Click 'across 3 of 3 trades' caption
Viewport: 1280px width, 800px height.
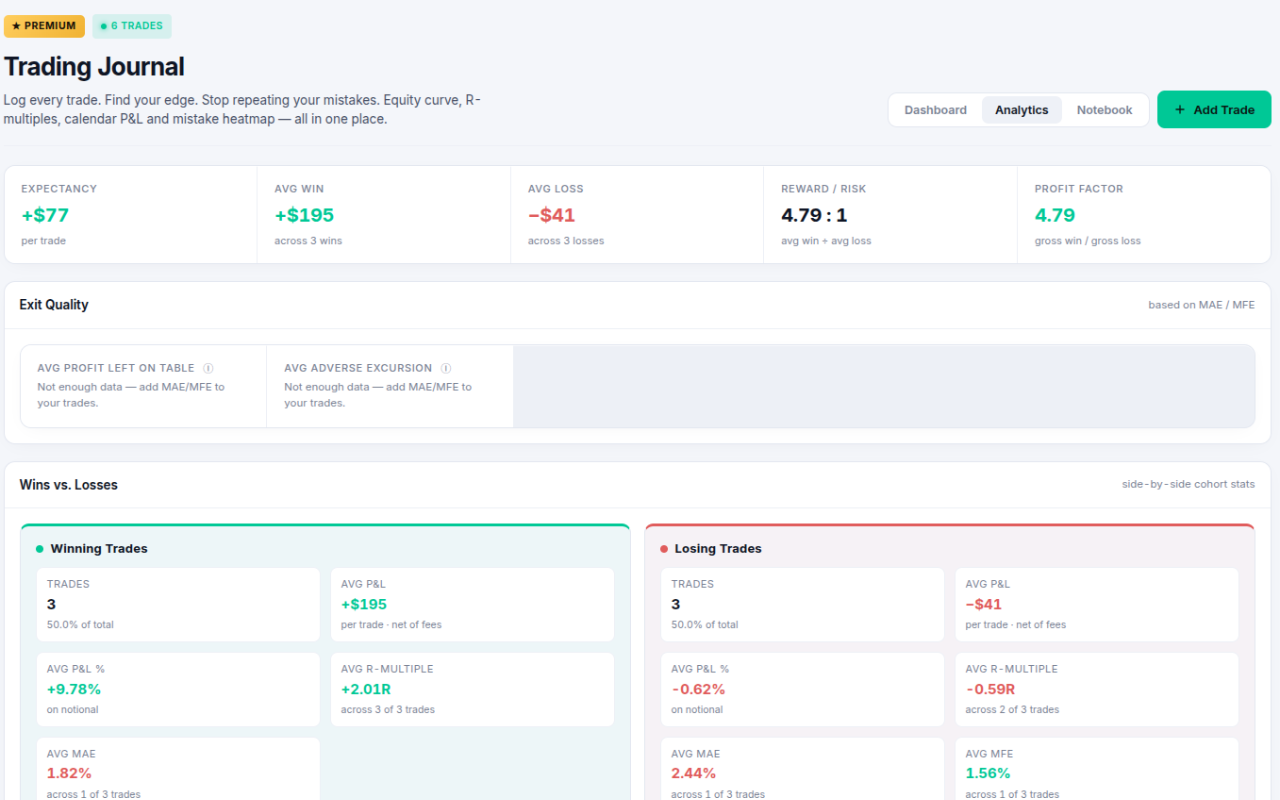[x=388, y=710]
